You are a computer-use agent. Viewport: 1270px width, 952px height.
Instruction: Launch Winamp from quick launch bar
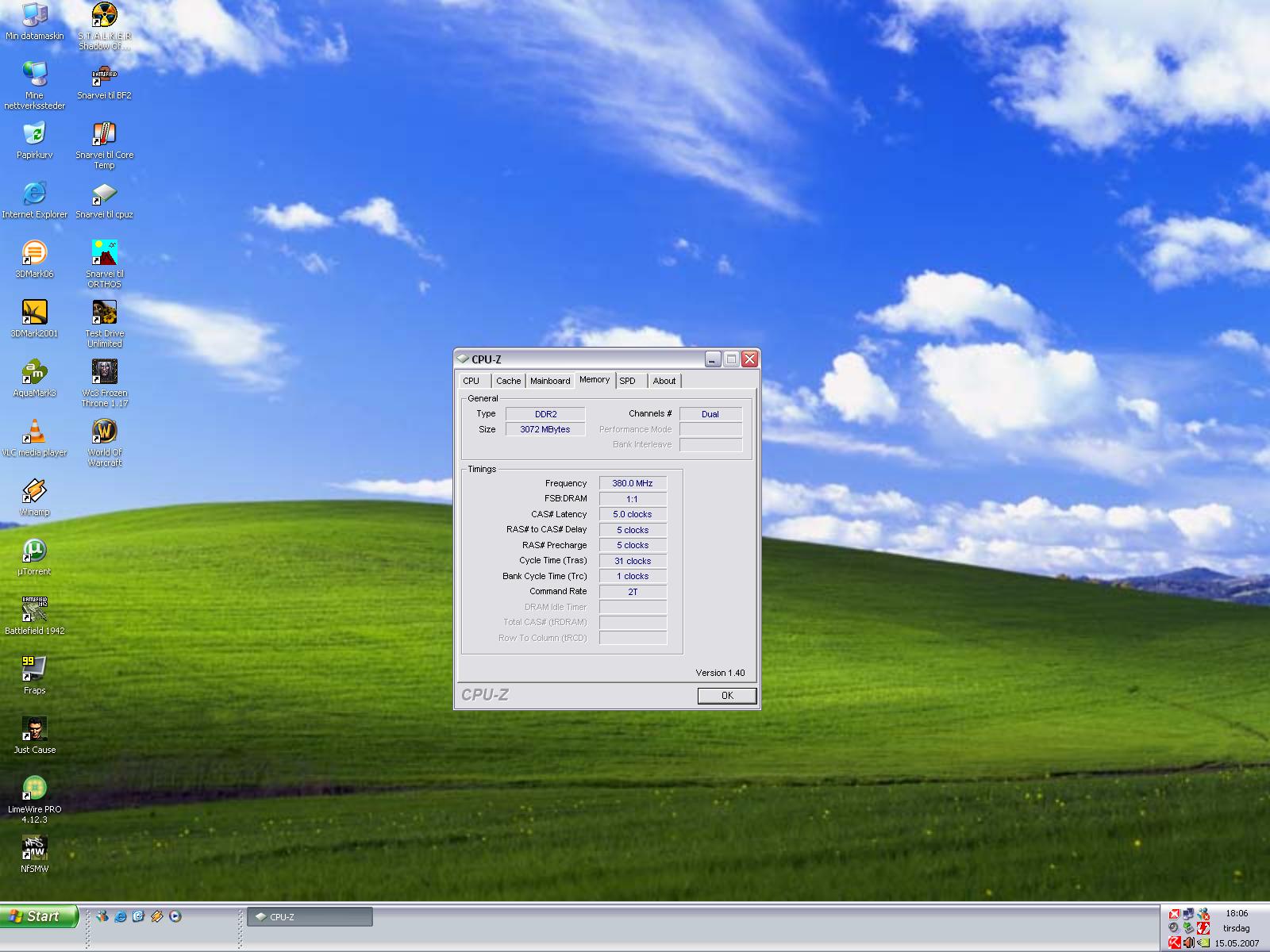[157, 916]
